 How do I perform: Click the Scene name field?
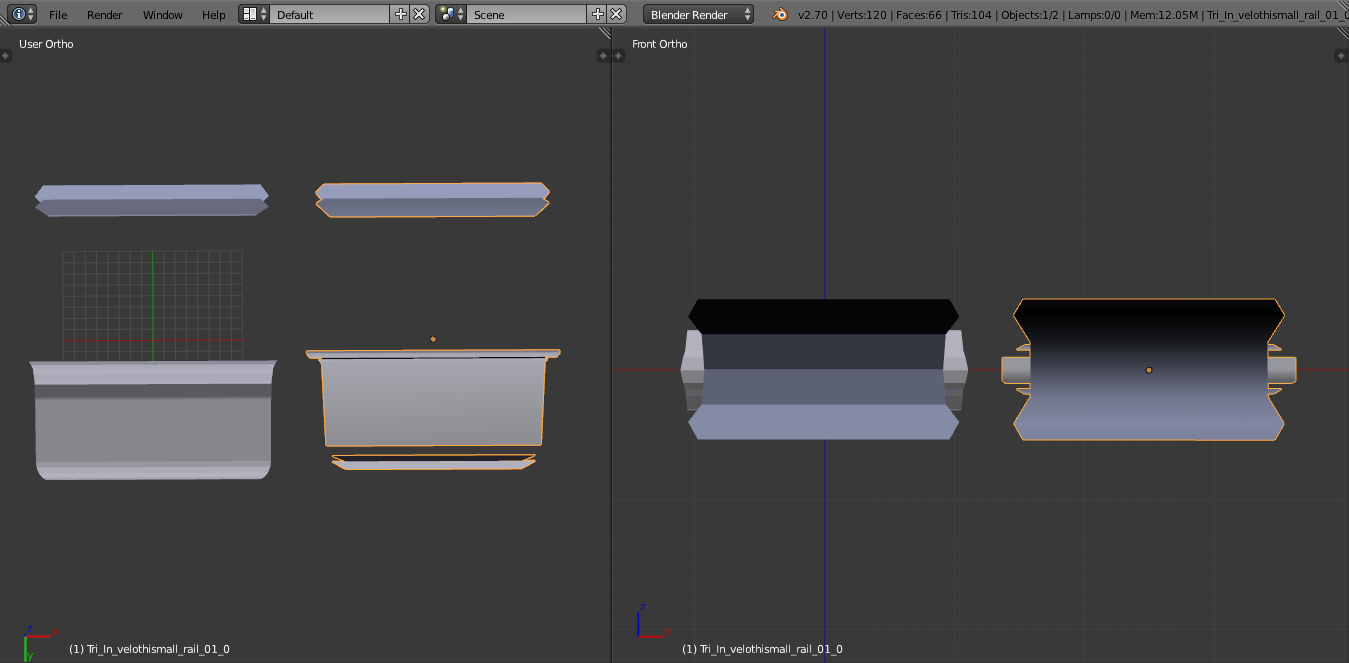coord(527,14)
